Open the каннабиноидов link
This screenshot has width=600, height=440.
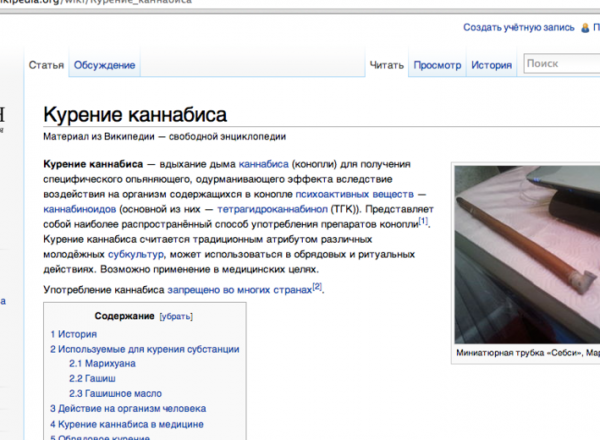click(80, 209)
